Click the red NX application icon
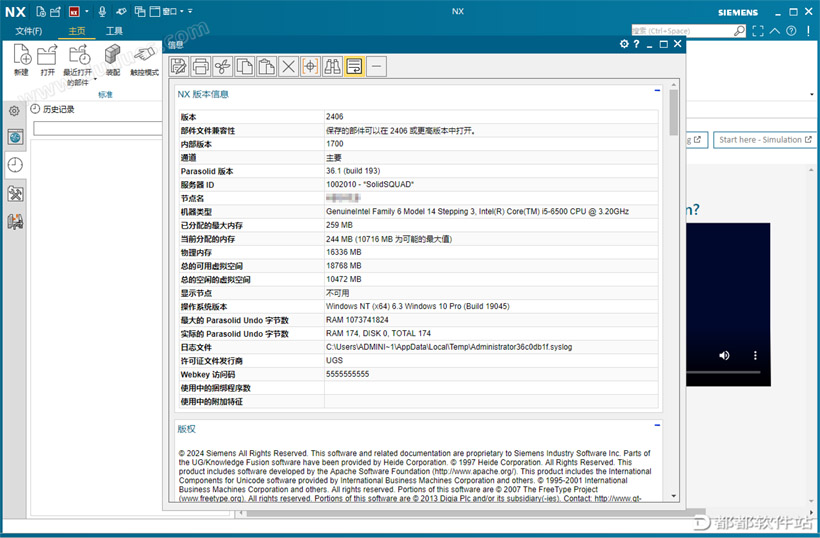Image resolution: width=820 pixels, height=538 pixels. [x=74, y=12]
